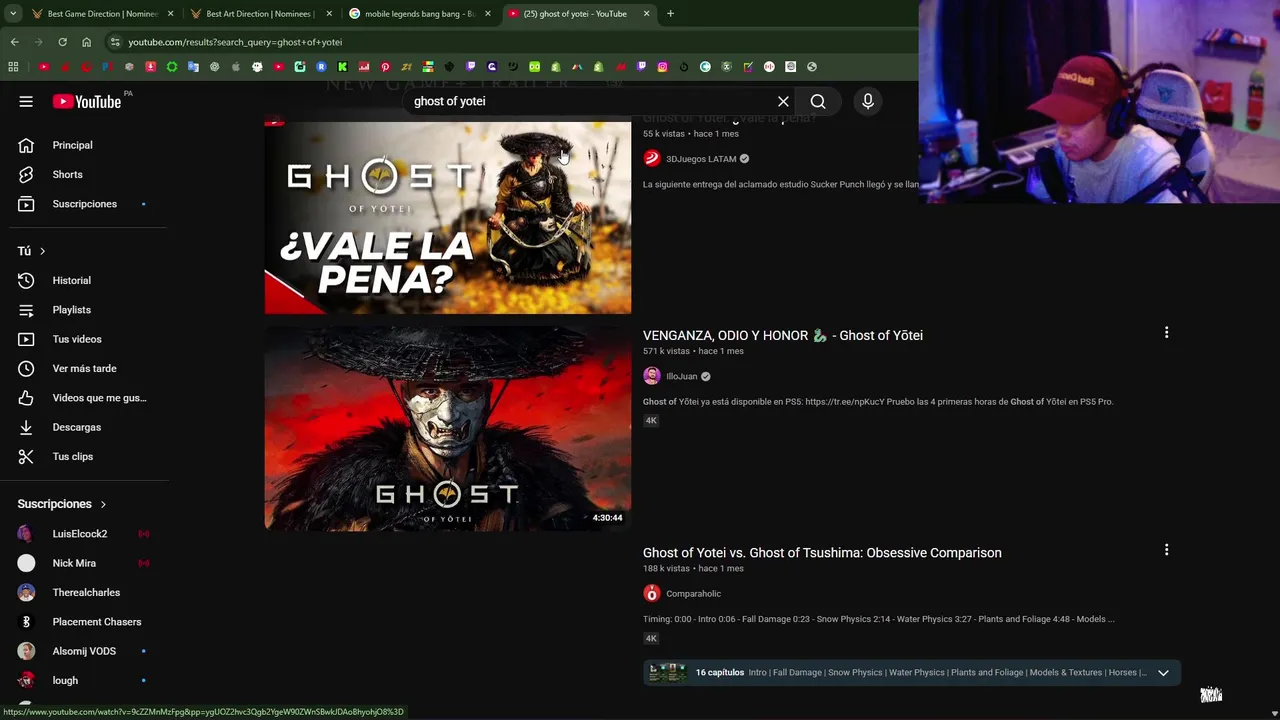This screenshot has height=720, width=1280.
Task: Select the youtube.com URL in address bar
Action: point(235,42)
